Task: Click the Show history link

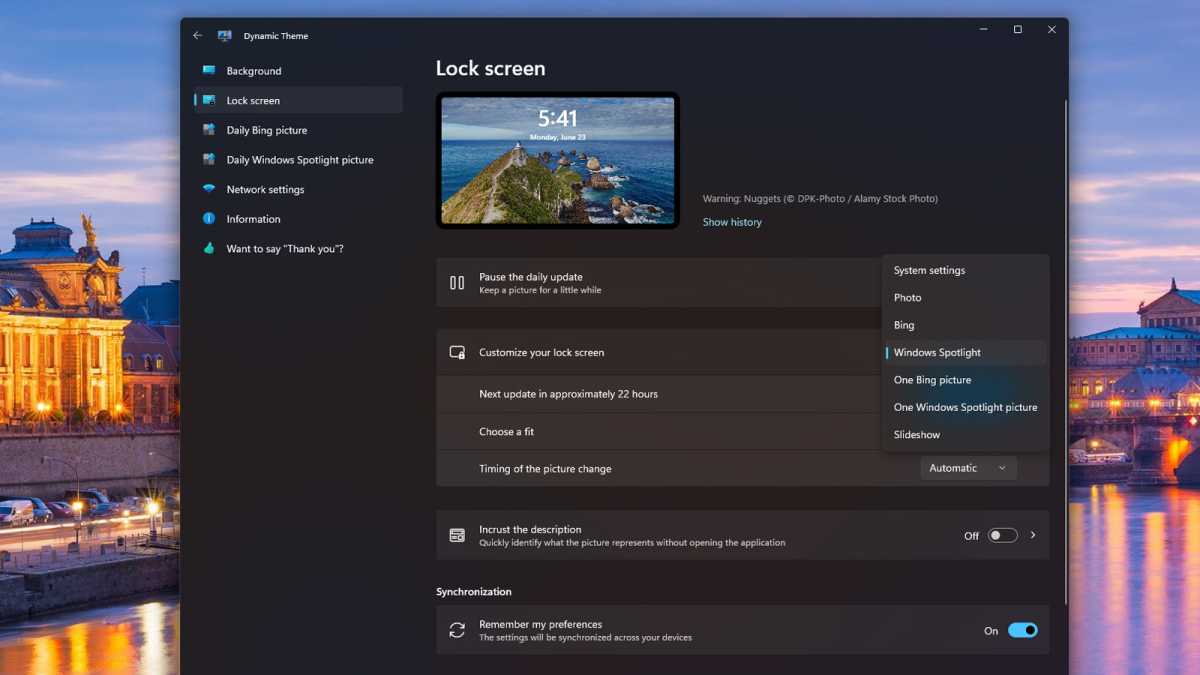Action: click(x=732, y=221)
